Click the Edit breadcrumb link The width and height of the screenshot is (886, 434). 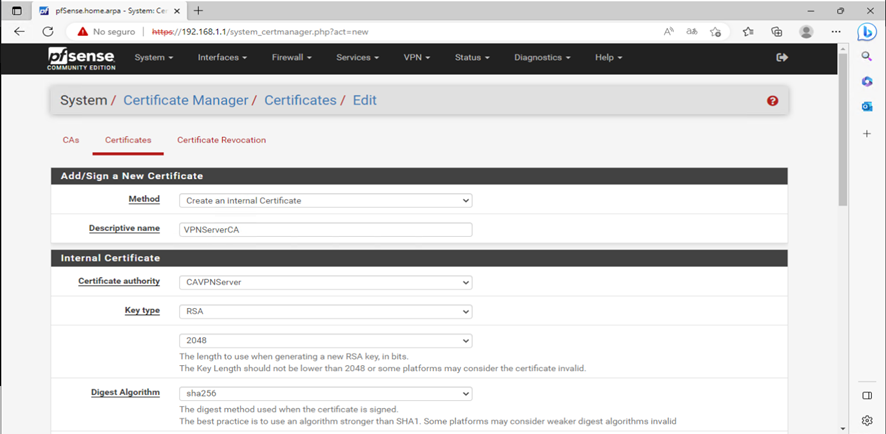click(364, 101)
